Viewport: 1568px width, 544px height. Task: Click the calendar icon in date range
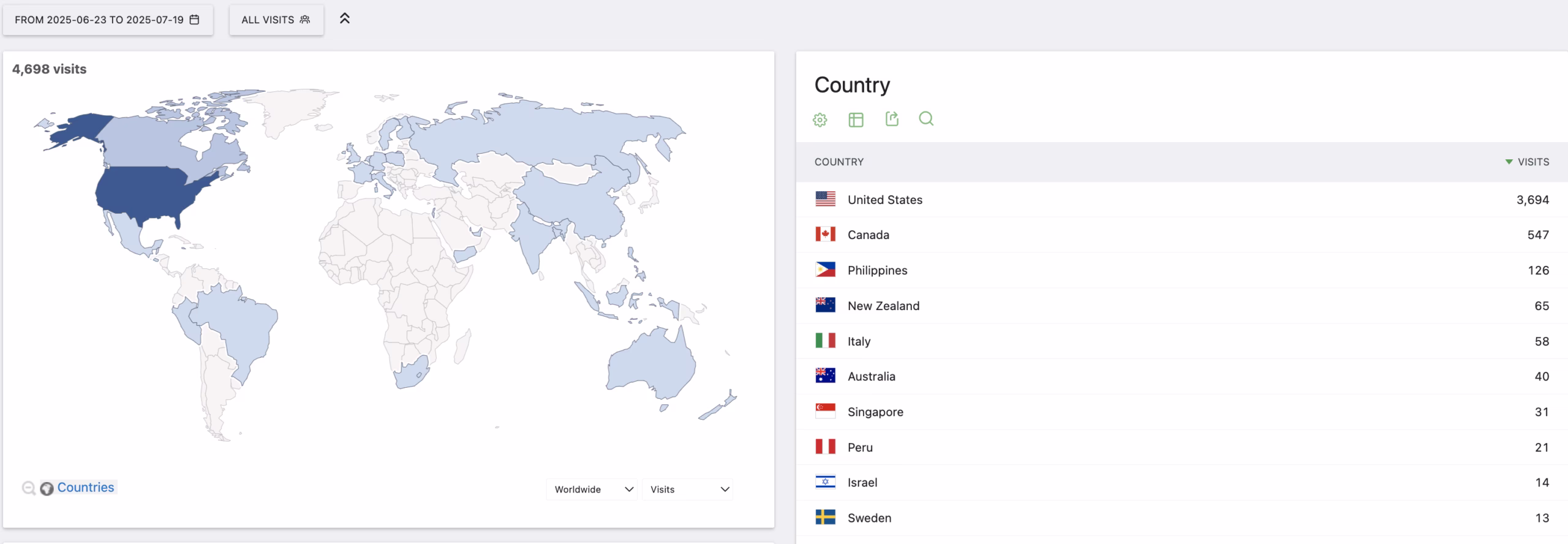click(x=194, y=20)
